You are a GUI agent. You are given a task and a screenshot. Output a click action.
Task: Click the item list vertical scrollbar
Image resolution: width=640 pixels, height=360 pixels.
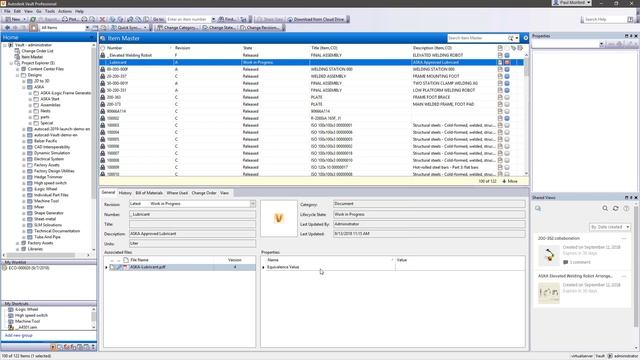coord(526,113)
